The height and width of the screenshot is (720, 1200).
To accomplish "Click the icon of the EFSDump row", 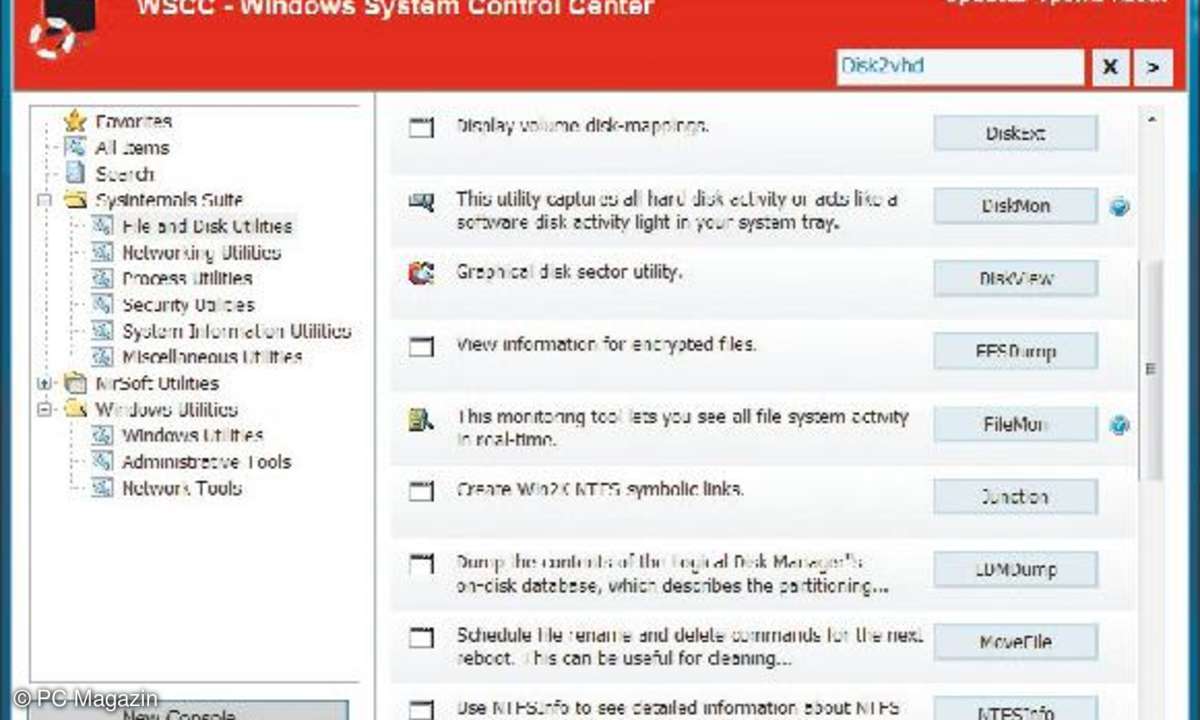I will [422, 346].
